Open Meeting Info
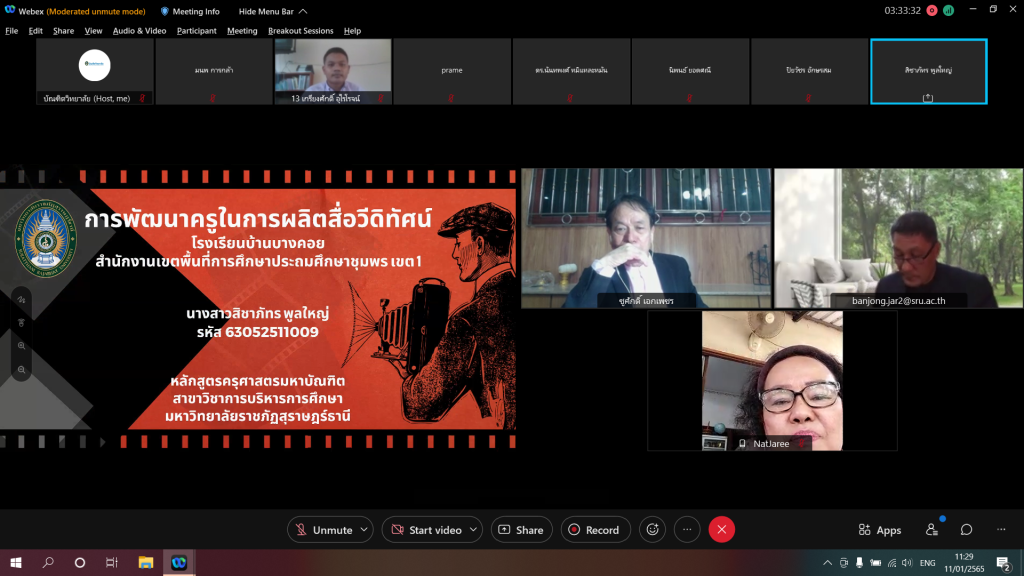Screen dimensions: 1024x576 pos(190,12)
